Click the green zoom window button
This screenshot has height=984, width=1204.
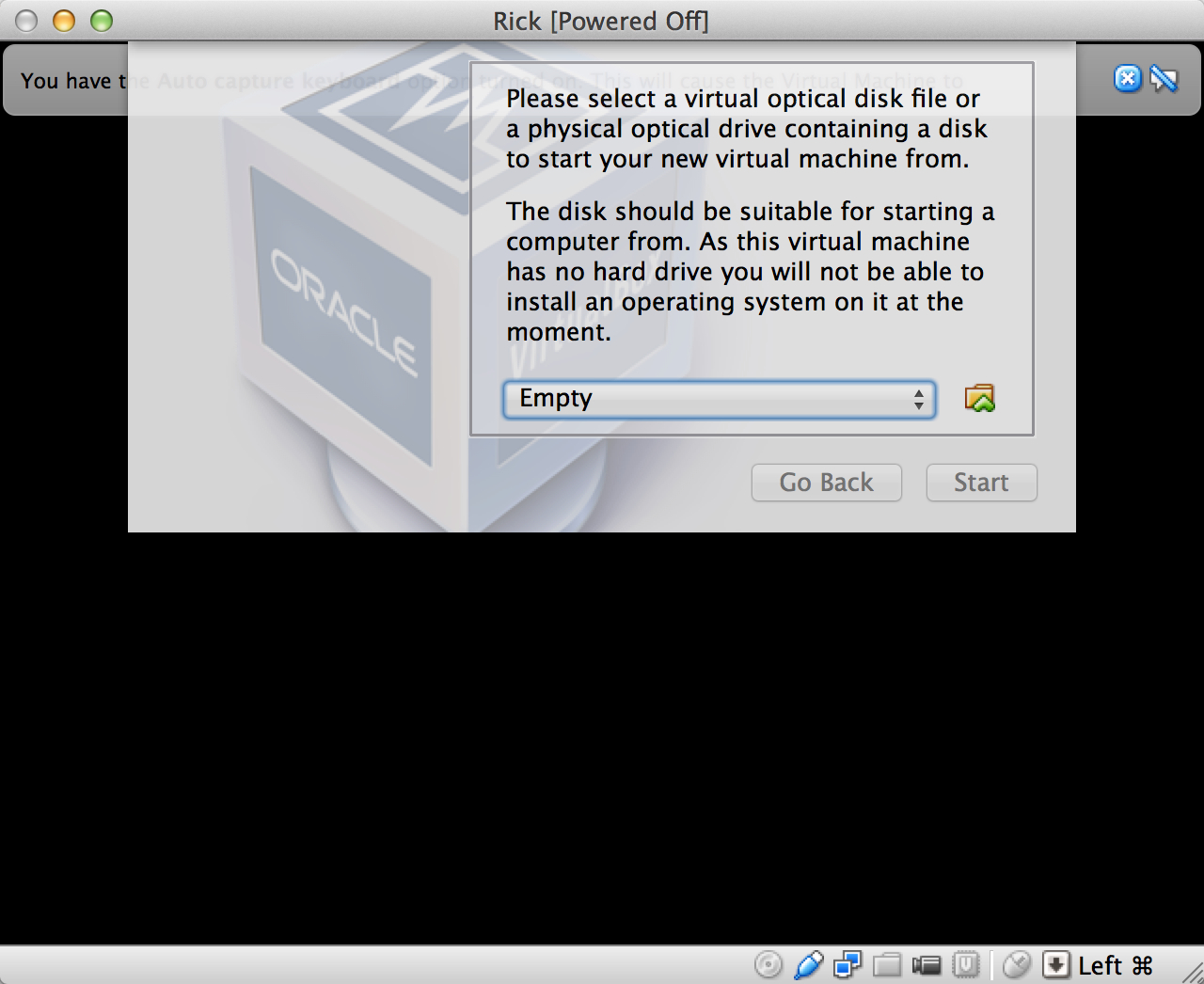coord(102,21)
